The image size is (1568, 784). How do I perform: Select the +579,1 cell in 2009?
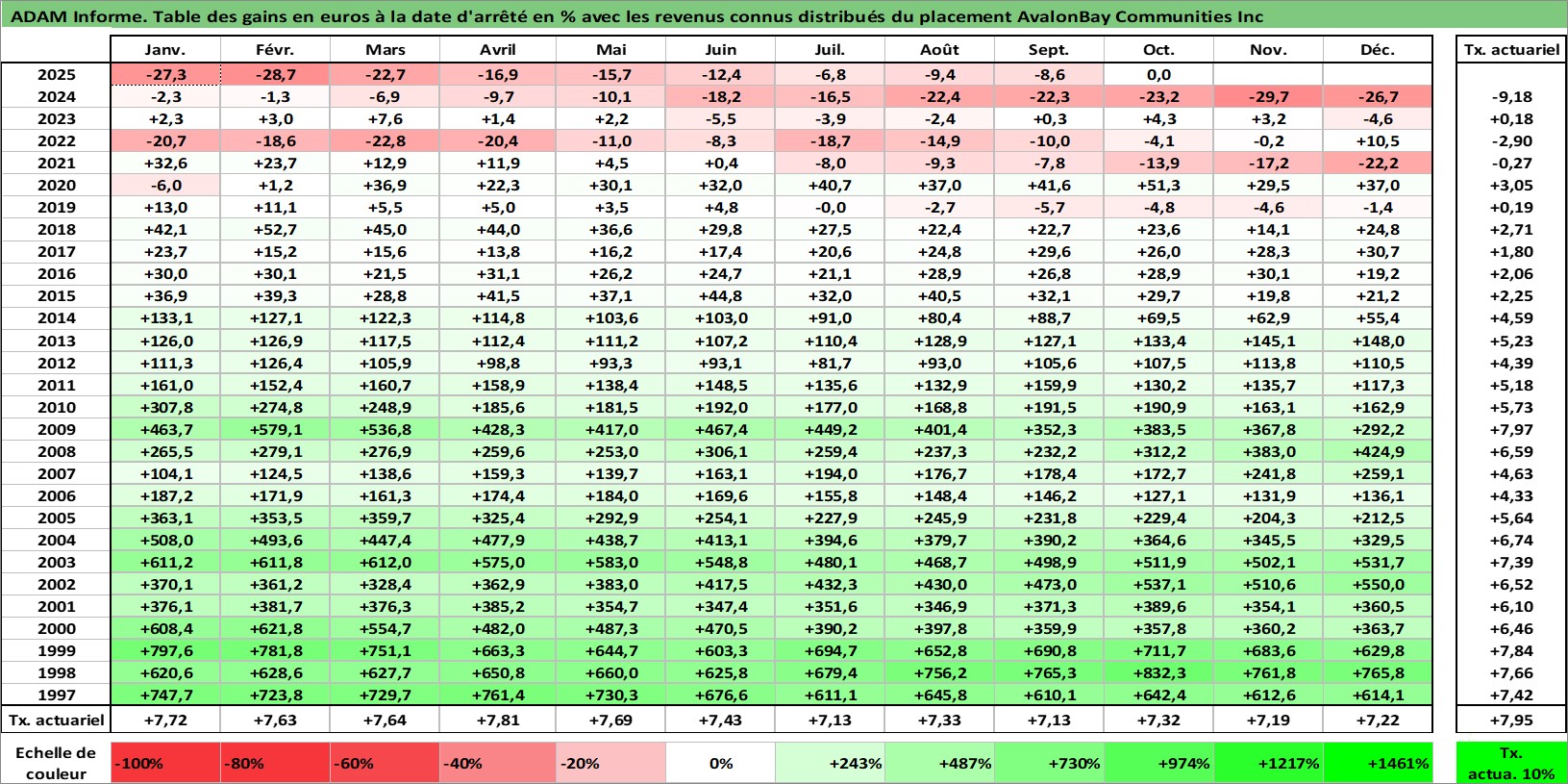[x=275, y=430]
